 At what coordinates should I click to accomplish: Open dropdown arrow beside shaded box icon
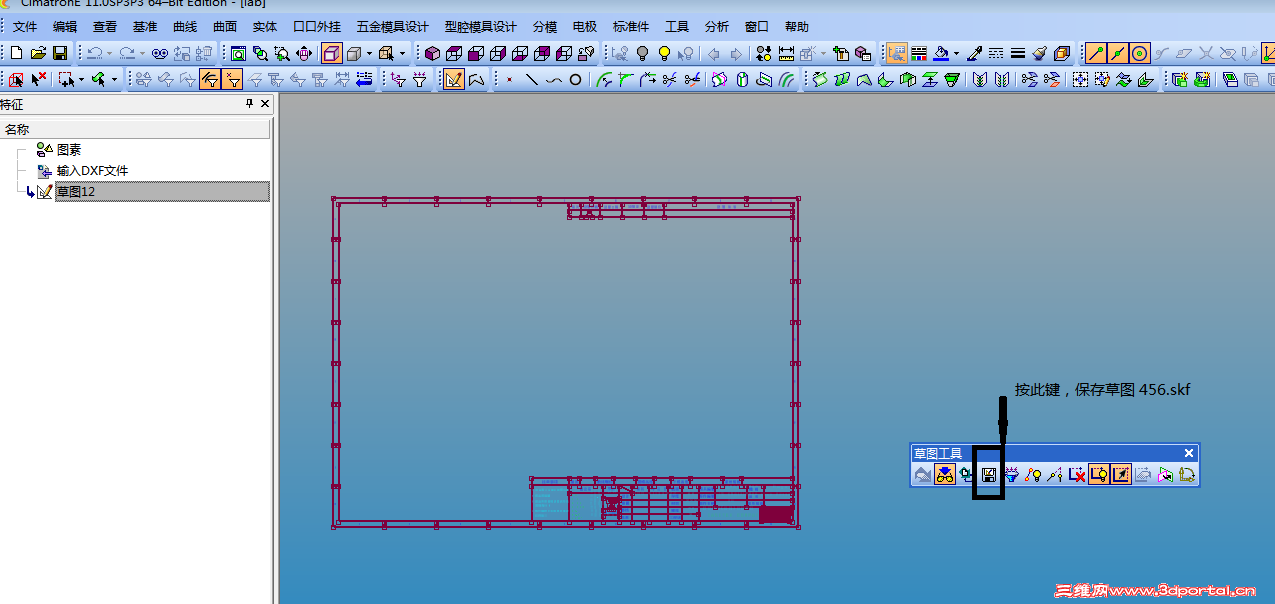(x=369, y=53)
